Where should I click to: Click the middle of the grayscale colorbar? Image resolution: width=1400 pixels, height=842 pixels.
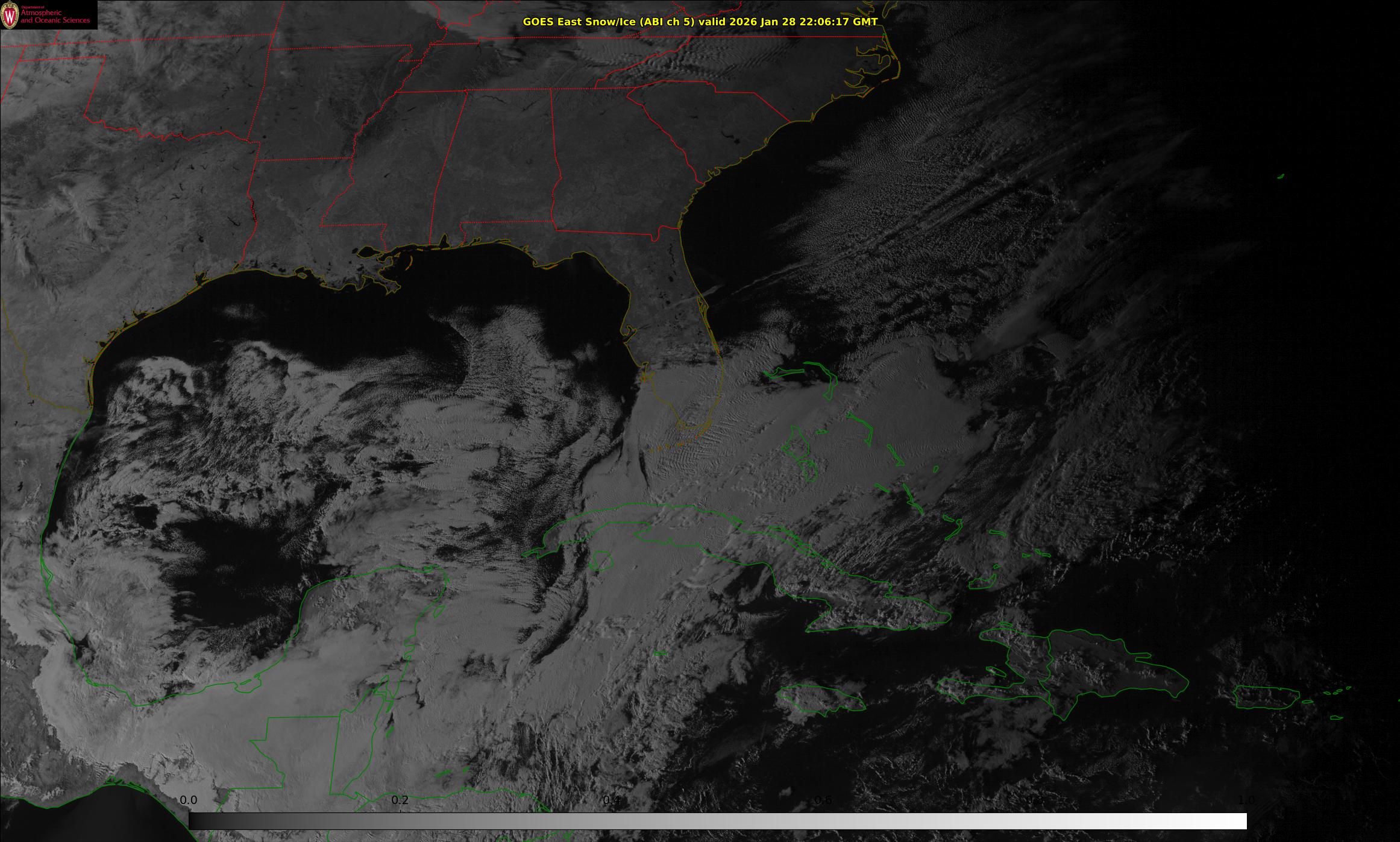[x=717, y=821]
